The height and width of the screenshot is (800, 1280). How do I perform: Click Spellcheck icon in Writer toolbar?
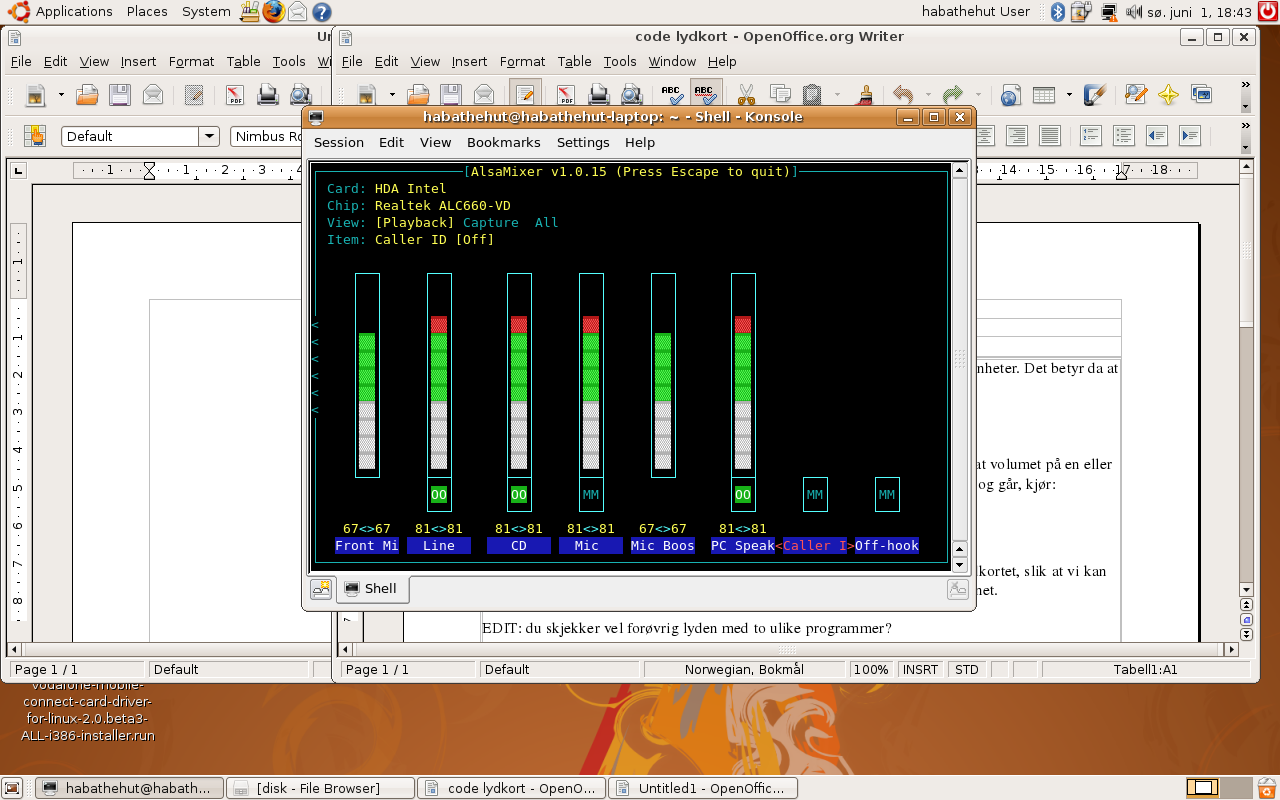pyautogui.click(x=672, y=95)
